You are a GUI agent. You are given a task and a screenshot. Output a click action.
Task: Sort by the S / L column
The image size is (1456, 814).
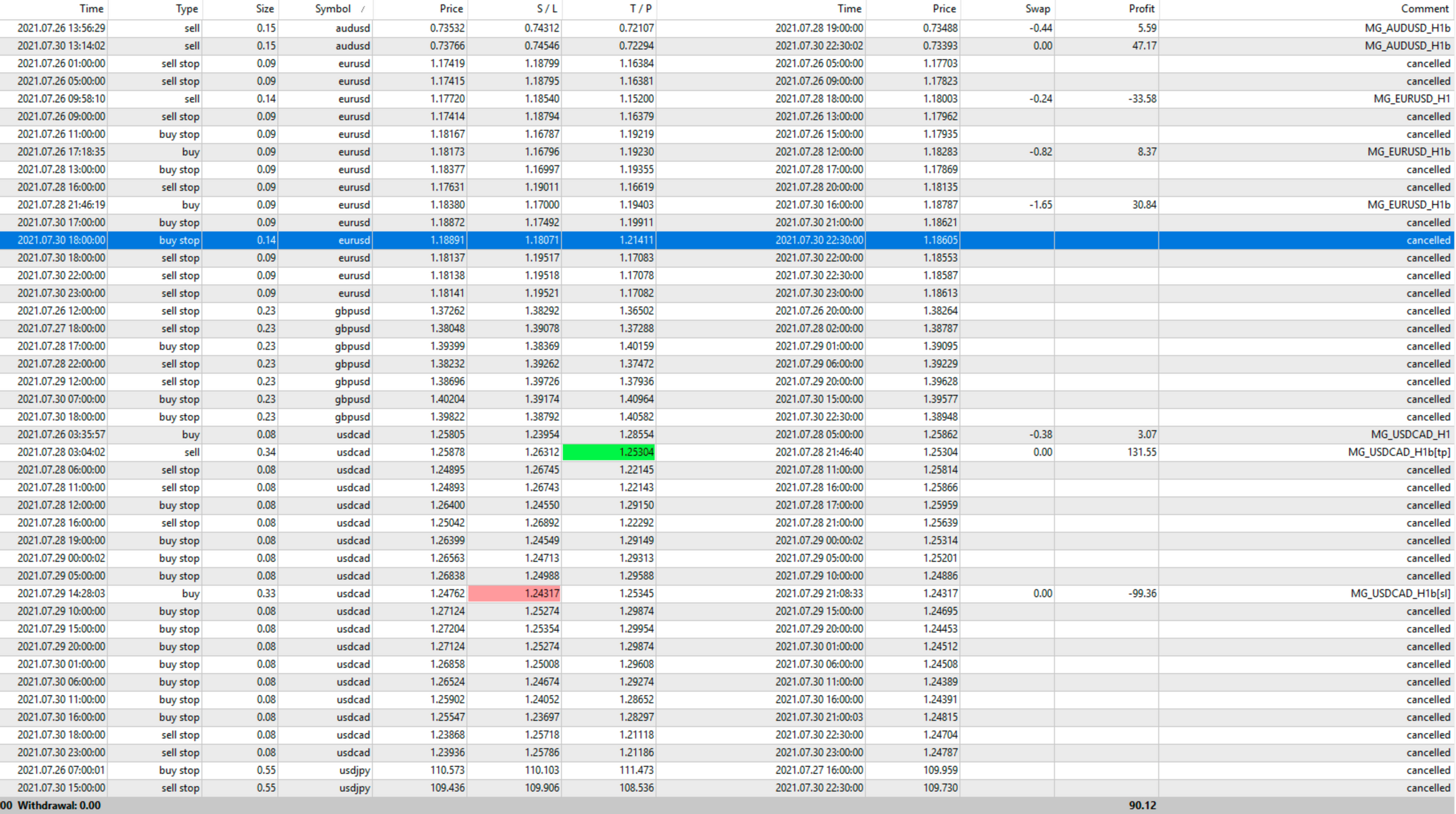click(x=546, y=9)
